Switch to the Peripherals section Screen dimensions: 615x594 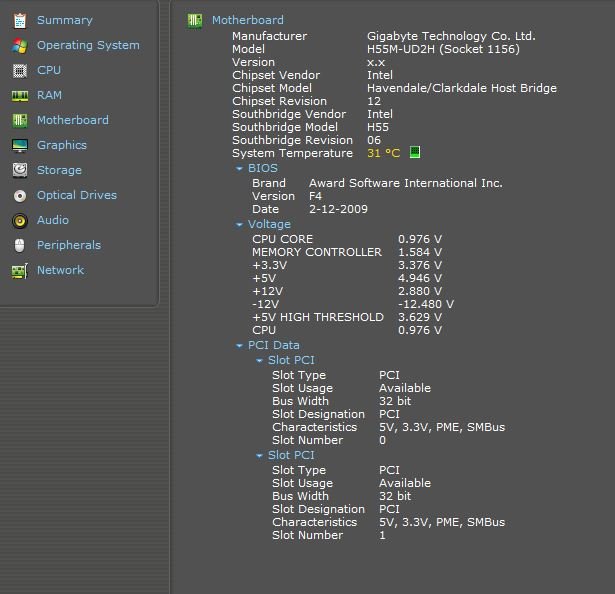(68, 245)
